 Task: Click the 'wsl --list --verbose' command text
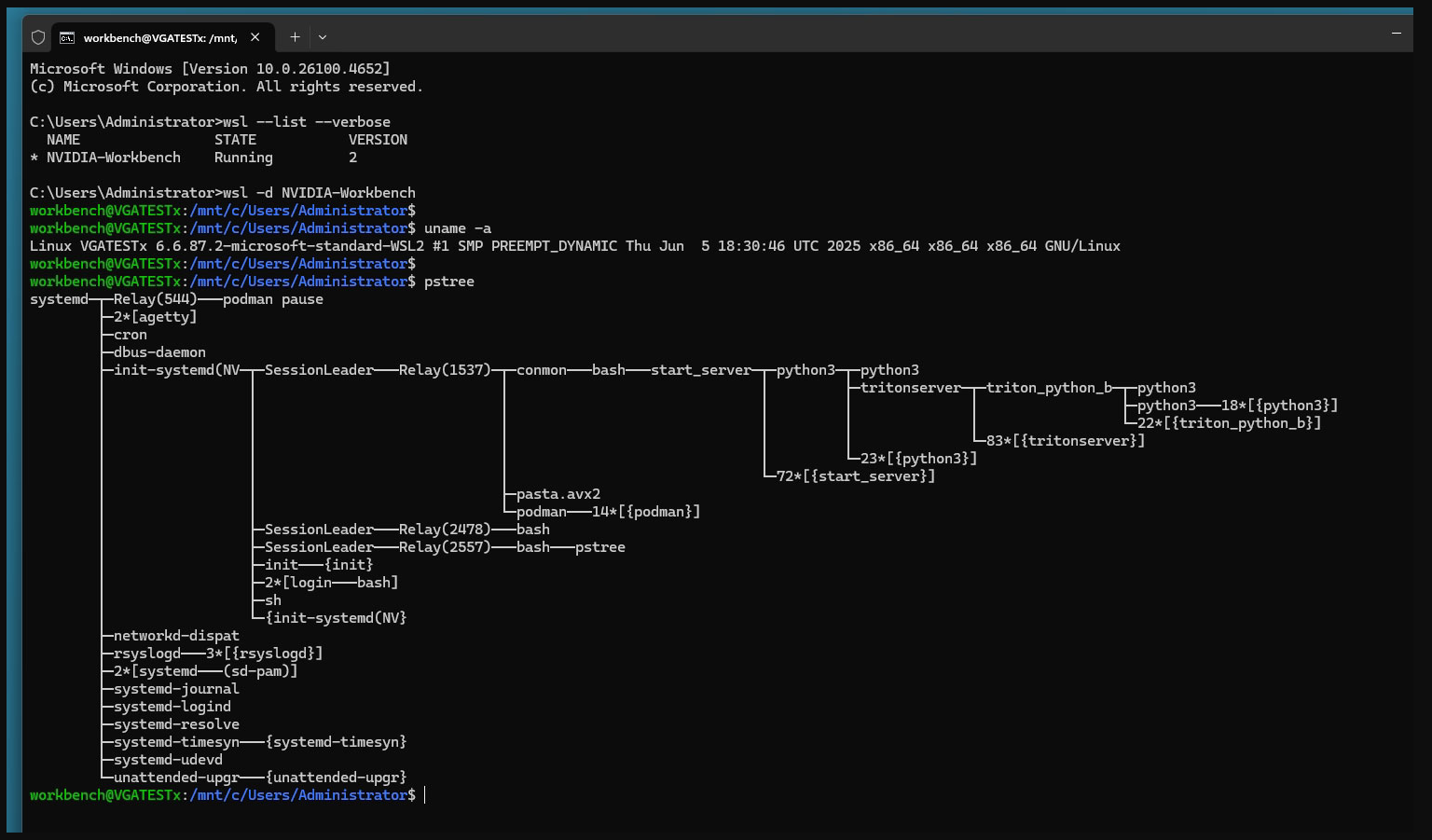(307, 122)
